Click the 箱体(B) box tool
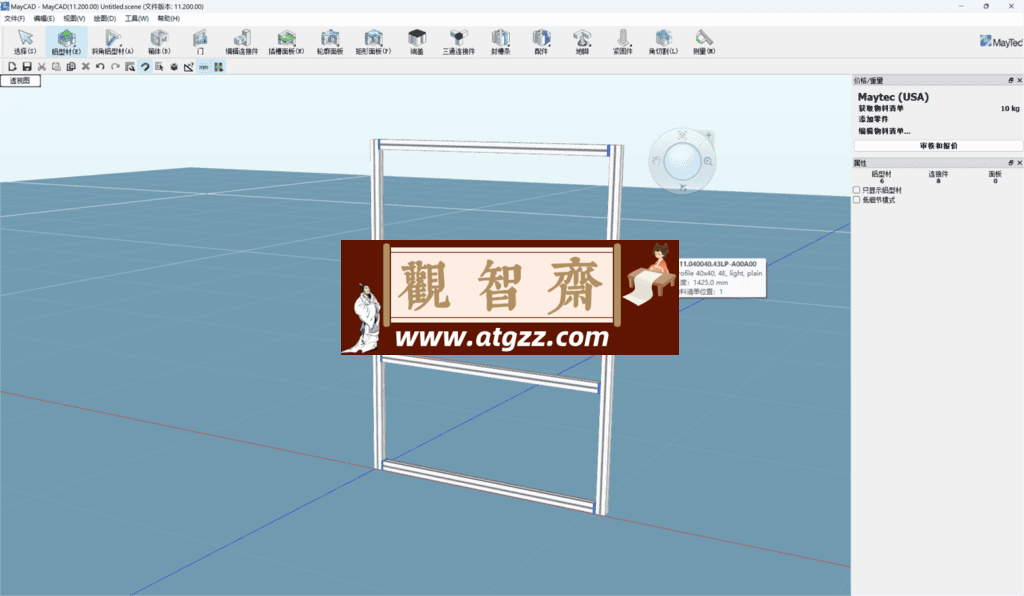Screen dimensions: 1024x596 pos(159,42)
